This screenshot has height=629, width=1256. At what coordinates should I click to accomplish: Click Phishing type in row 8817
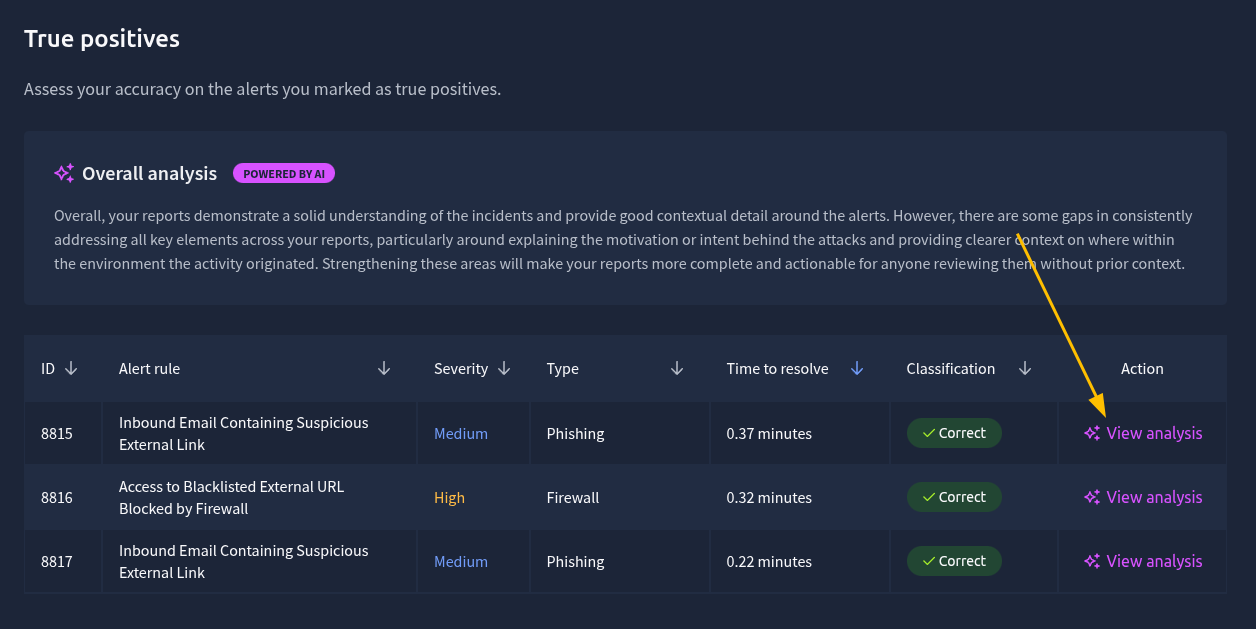tap(576, 561)
